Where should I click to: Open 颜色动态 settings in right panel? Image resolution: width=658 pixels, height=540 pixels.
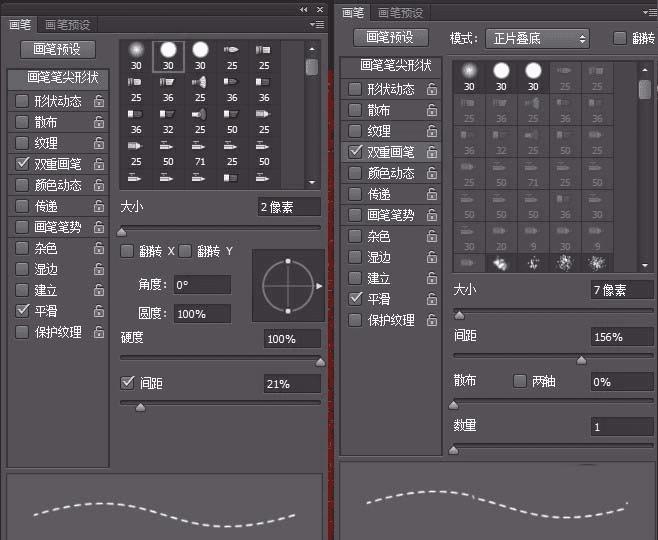click(x=391, y=173)
